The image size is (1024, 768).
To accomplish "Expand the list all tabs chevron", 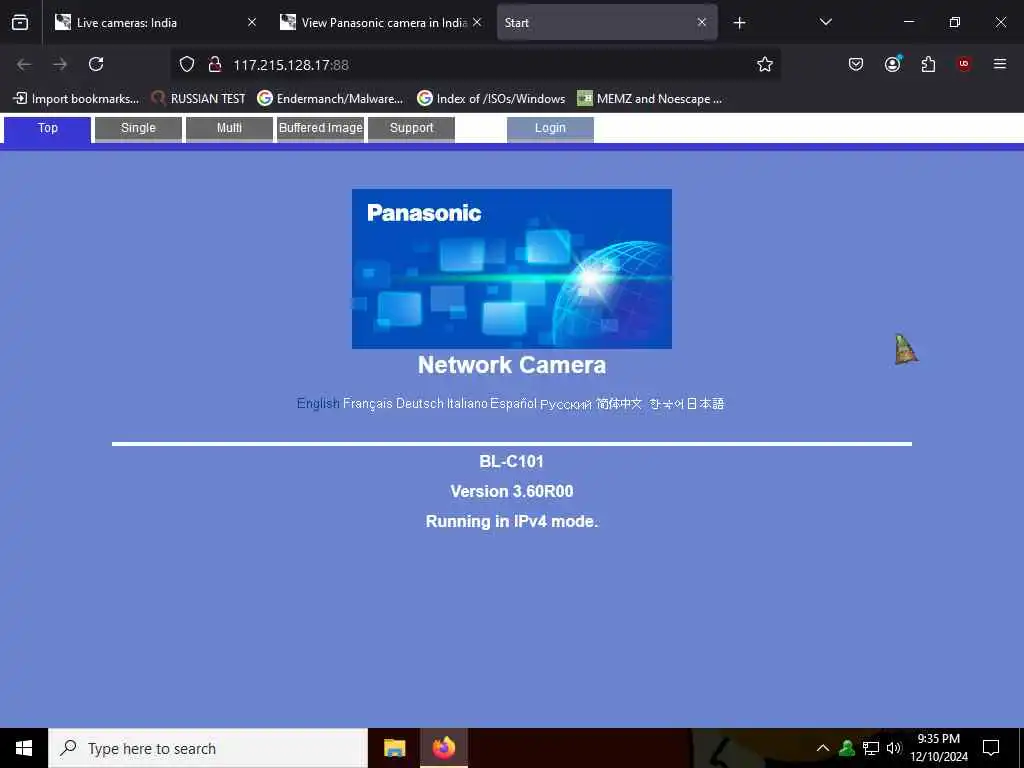I will point(825,22).
